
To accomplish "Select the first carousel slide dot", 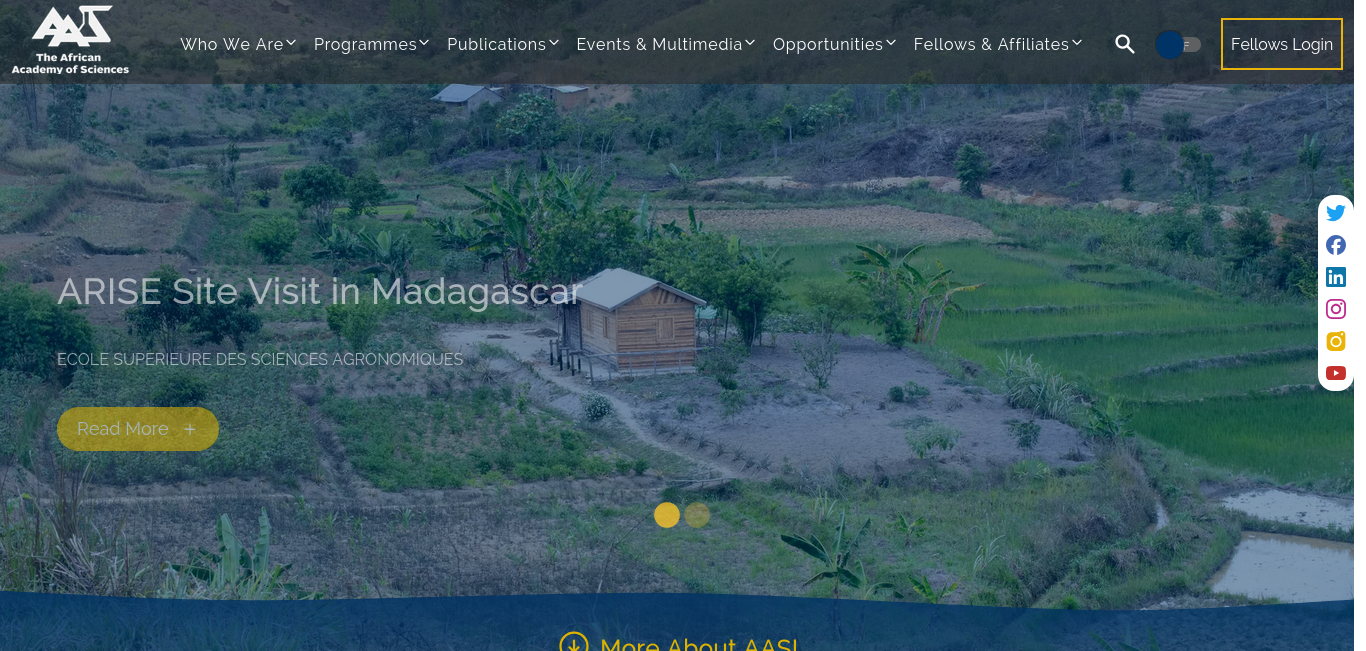I will pyautogui.click(x=667, y=515).
